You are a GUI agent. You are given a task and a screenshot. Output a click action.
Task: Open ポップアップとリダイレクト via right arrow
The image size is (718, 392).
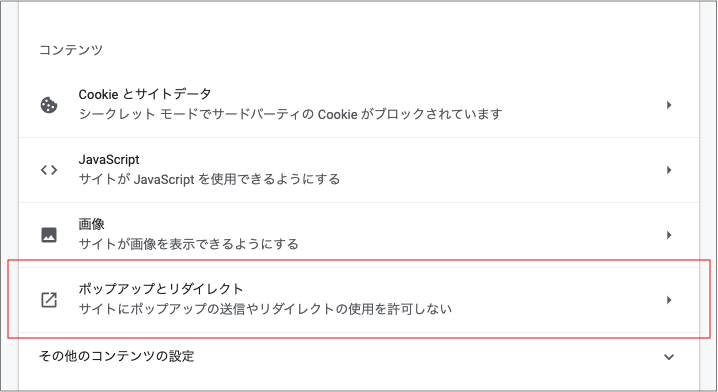tap(669, 300)
